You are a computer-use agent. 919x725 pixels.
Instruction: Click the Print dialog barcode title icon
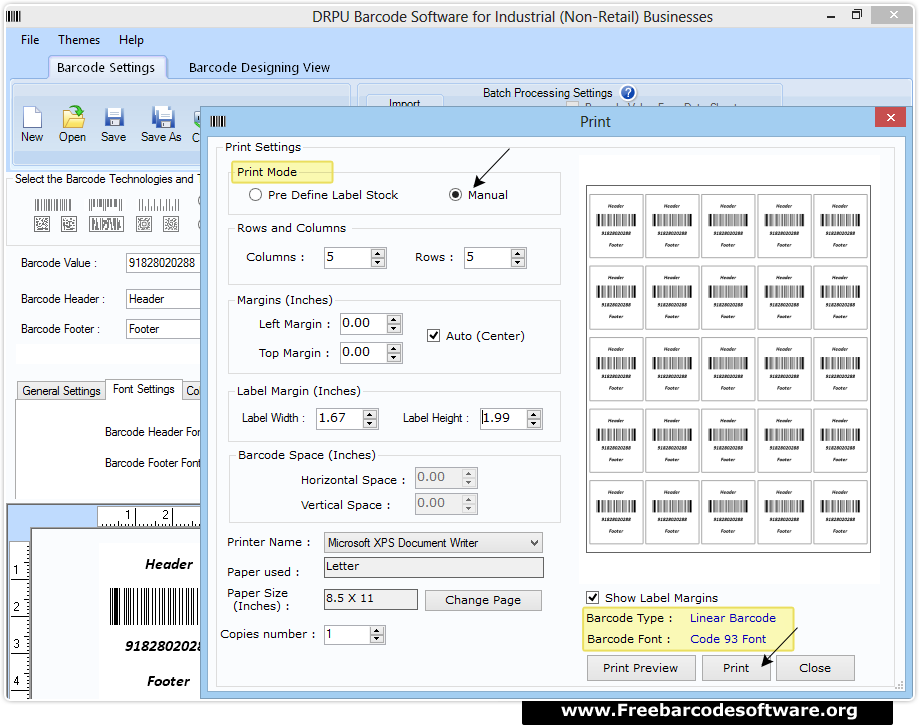click(x=218, y=121)
